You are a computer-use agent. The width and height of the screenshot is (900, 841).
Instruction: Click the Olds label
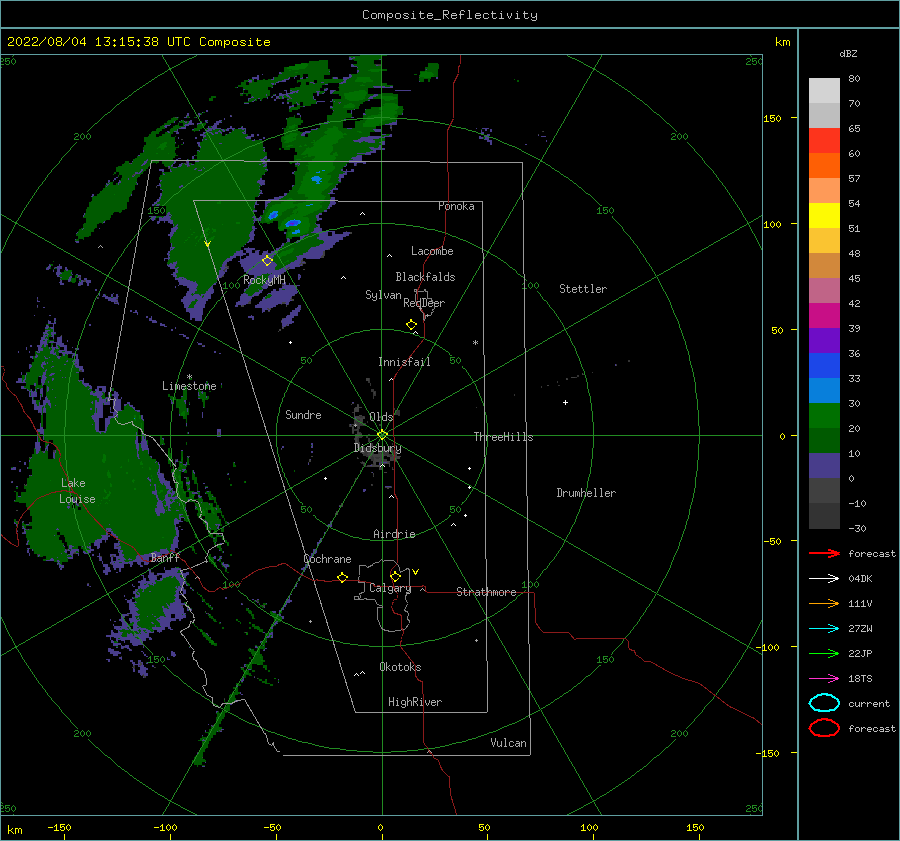click(381, 417)
